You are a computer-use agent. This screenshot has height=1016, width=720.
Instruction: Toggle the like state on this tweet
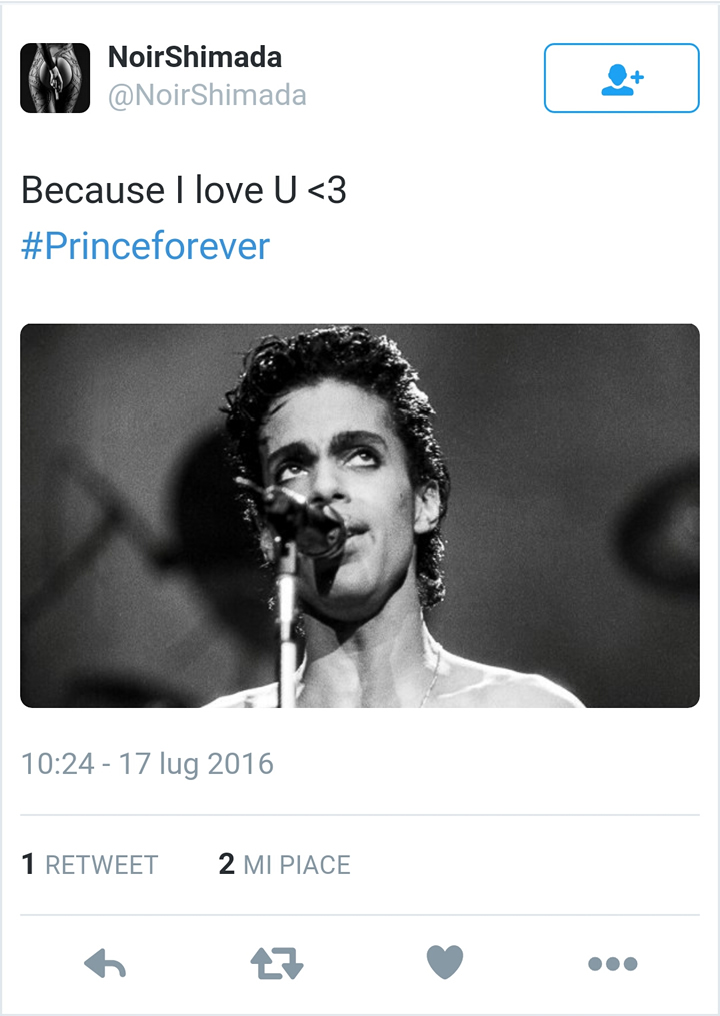[443, 964]
